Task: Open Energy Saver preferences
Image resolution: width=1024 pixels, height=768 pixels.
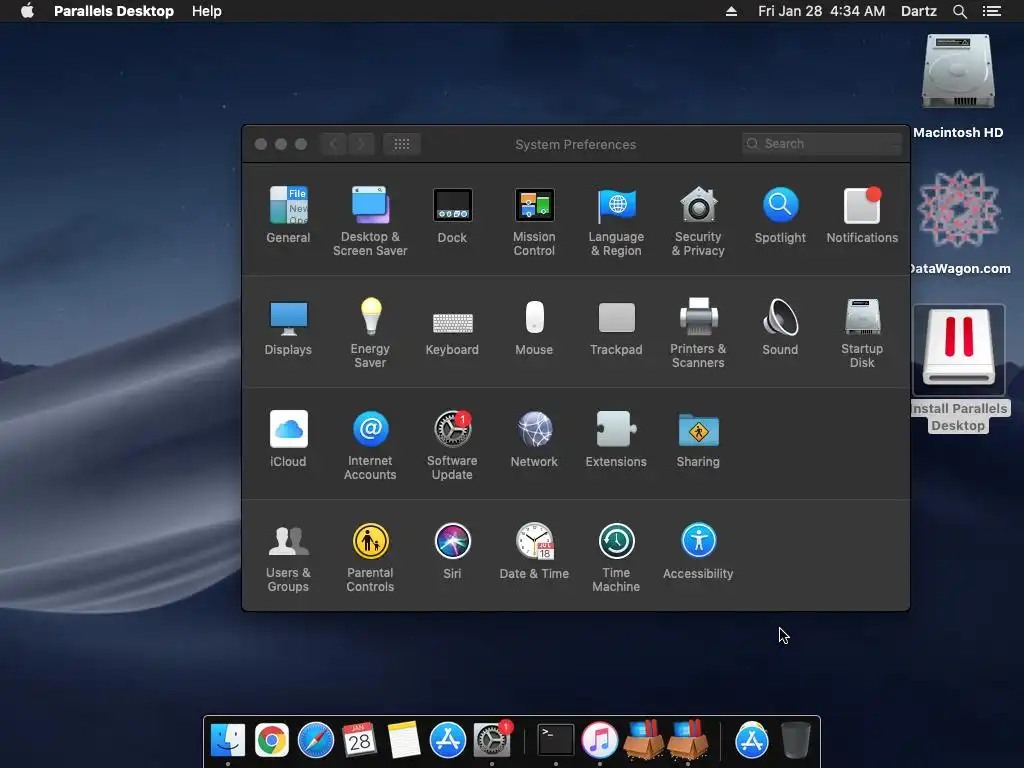Action: click(370, 332)
